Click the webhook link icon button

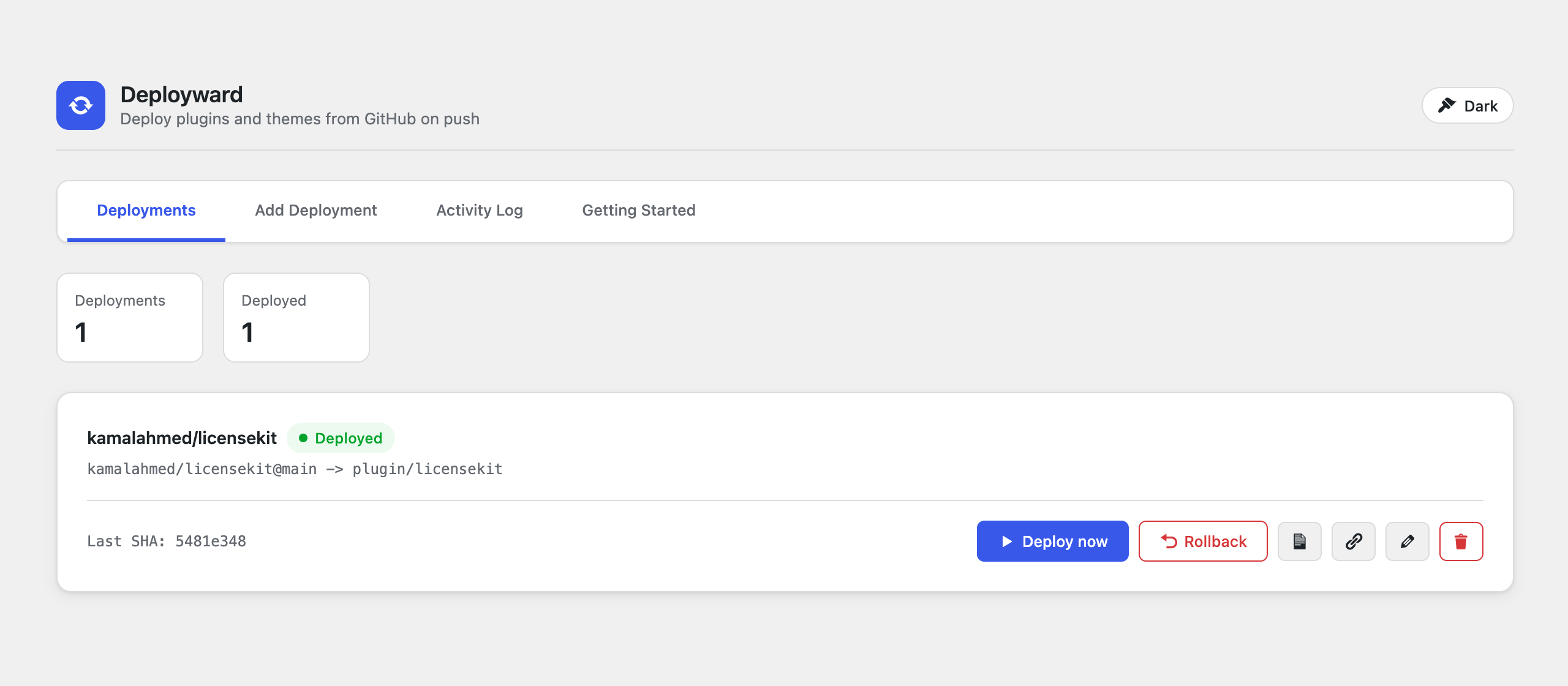pyautogui.click(x=1354, y=541)
